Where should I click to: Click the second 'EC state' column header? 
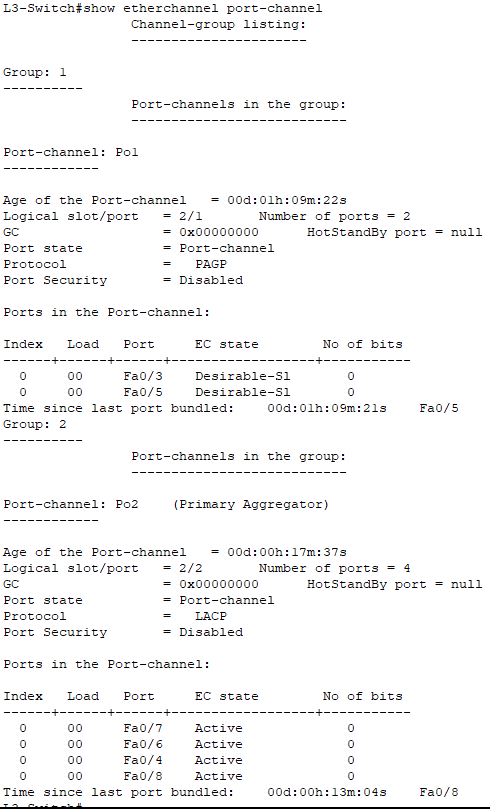[x=227, y=696]
